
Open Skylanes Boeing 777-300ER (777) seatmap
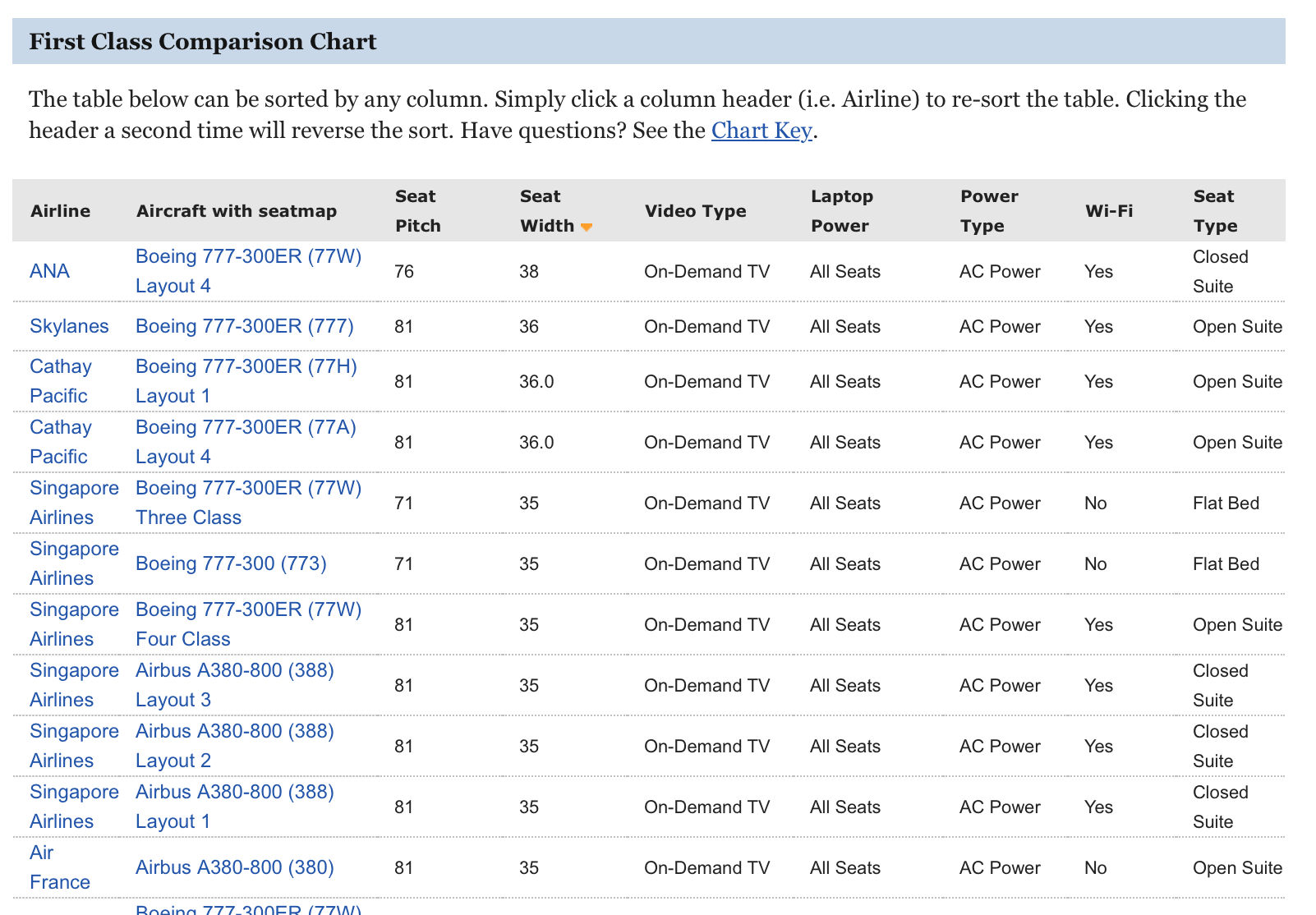pyautogui.click(x=244, y=326)
